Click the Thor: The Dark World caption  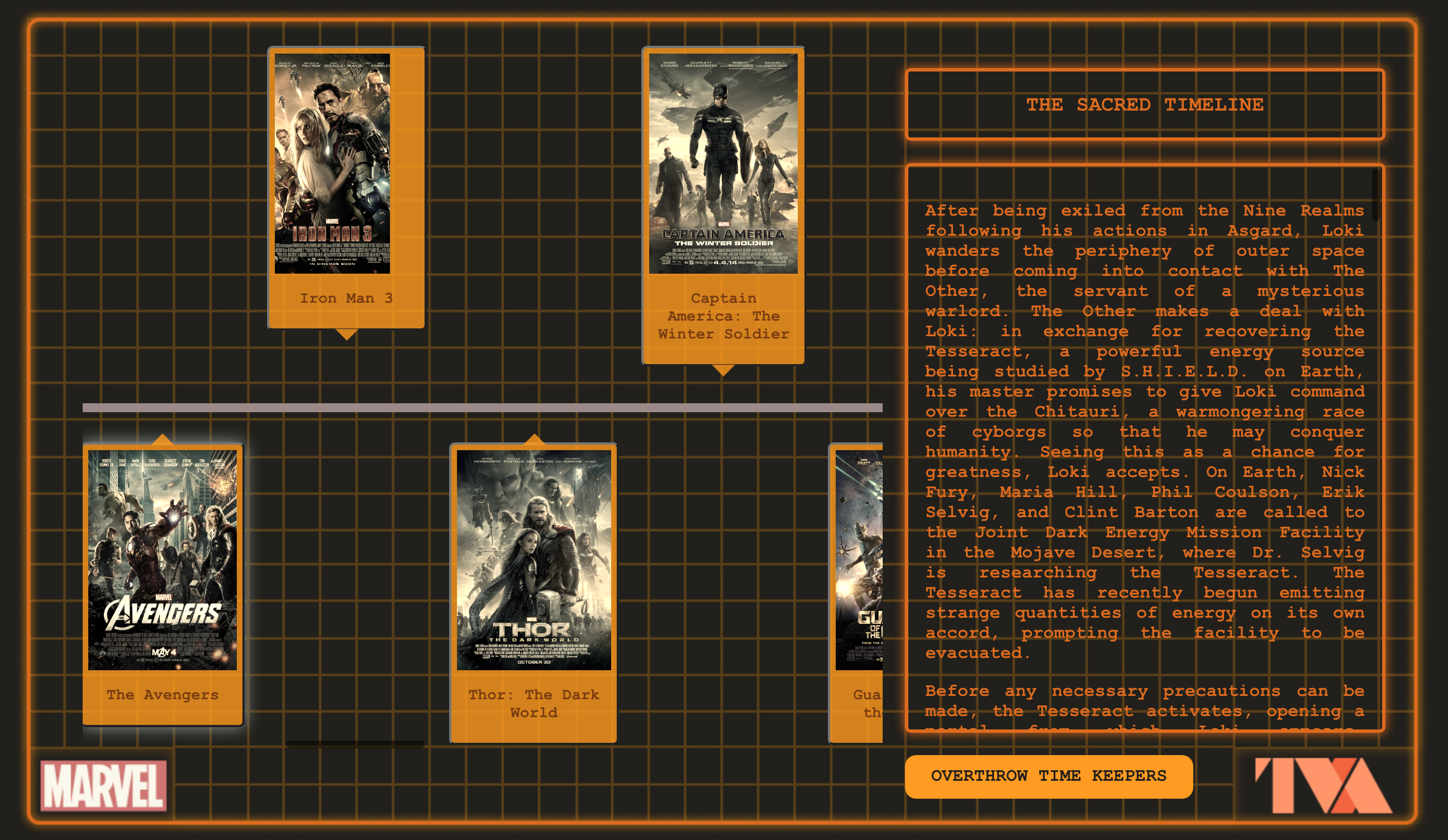click(x=534, y=703)
